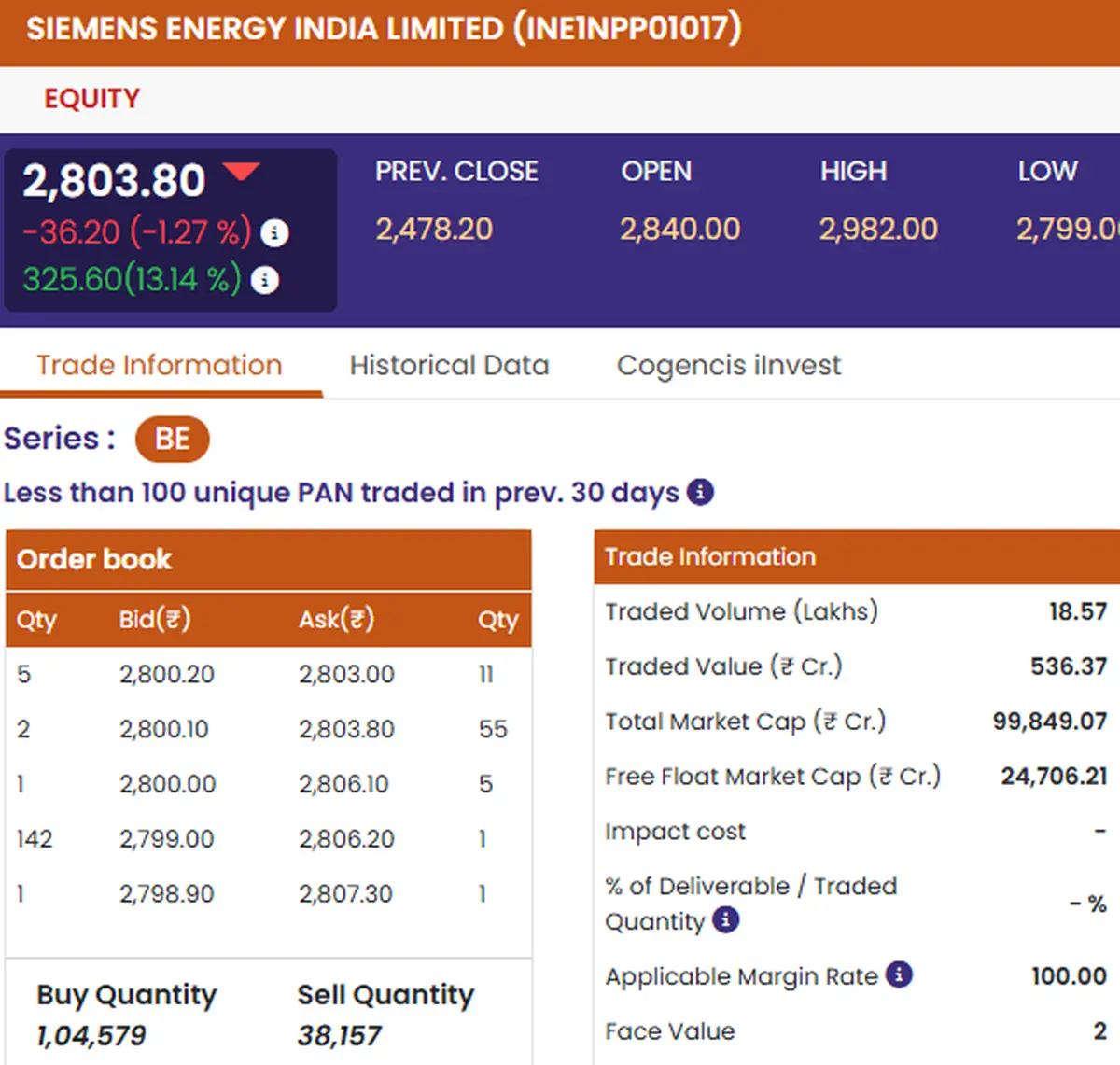Click the PREV. CLOSE label
This screenshot has width=1120, height=1065.
tap(456, 172)
